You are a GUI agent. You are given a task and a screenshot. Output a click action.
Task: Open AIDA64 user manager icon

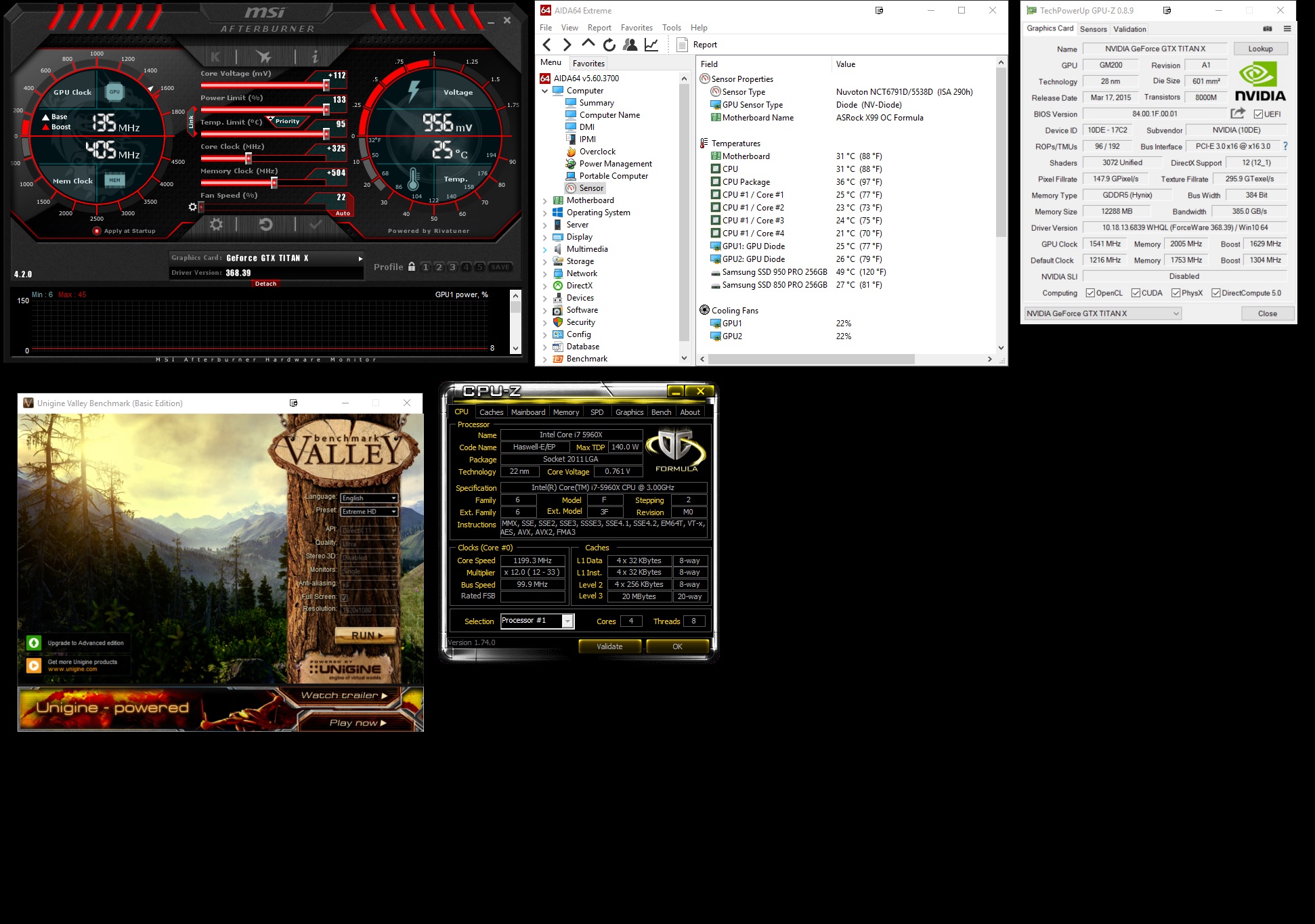tap(630, 45)
